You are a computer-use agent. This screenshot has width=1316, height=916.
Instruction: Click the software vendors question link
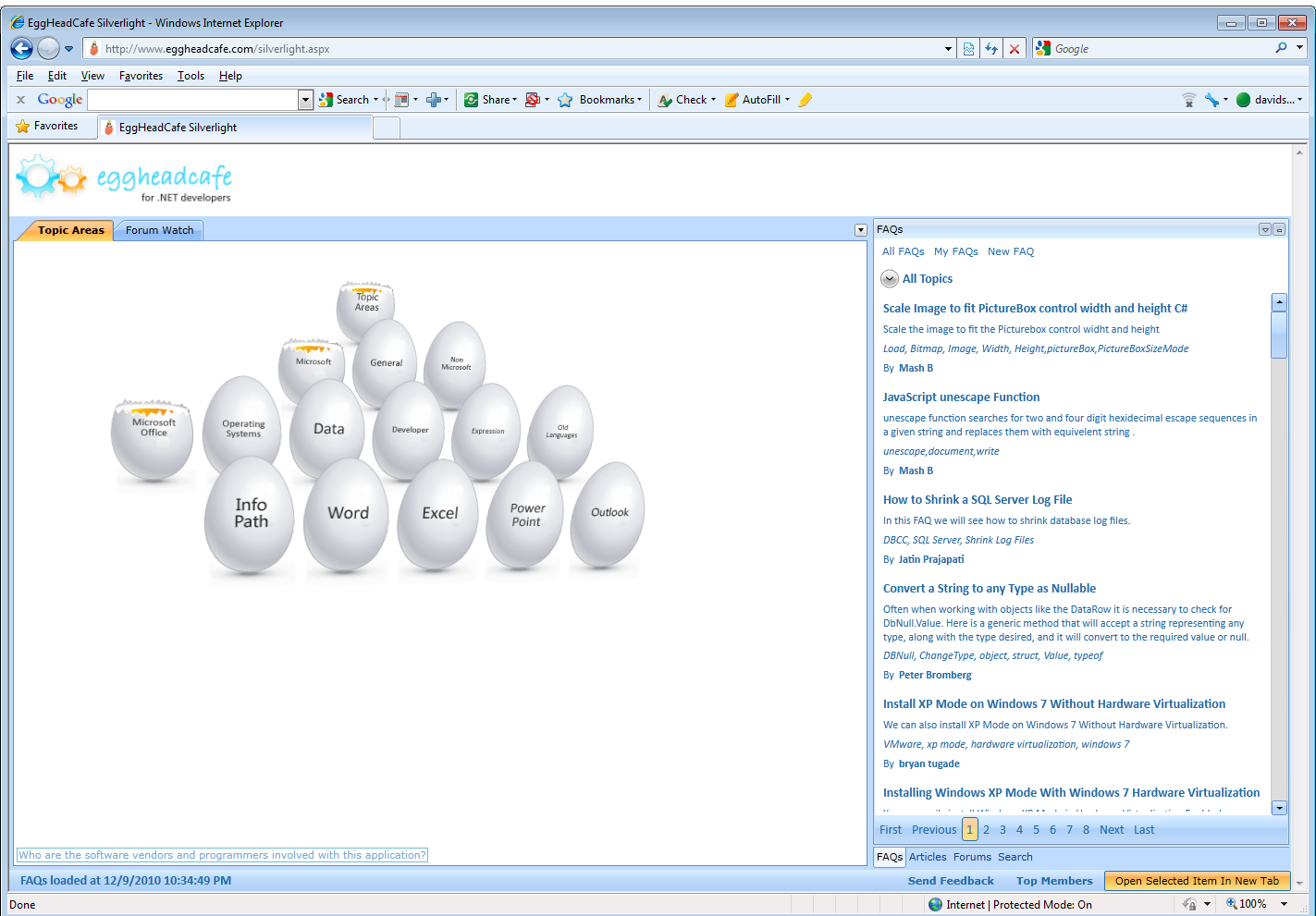tap(222, 855)
